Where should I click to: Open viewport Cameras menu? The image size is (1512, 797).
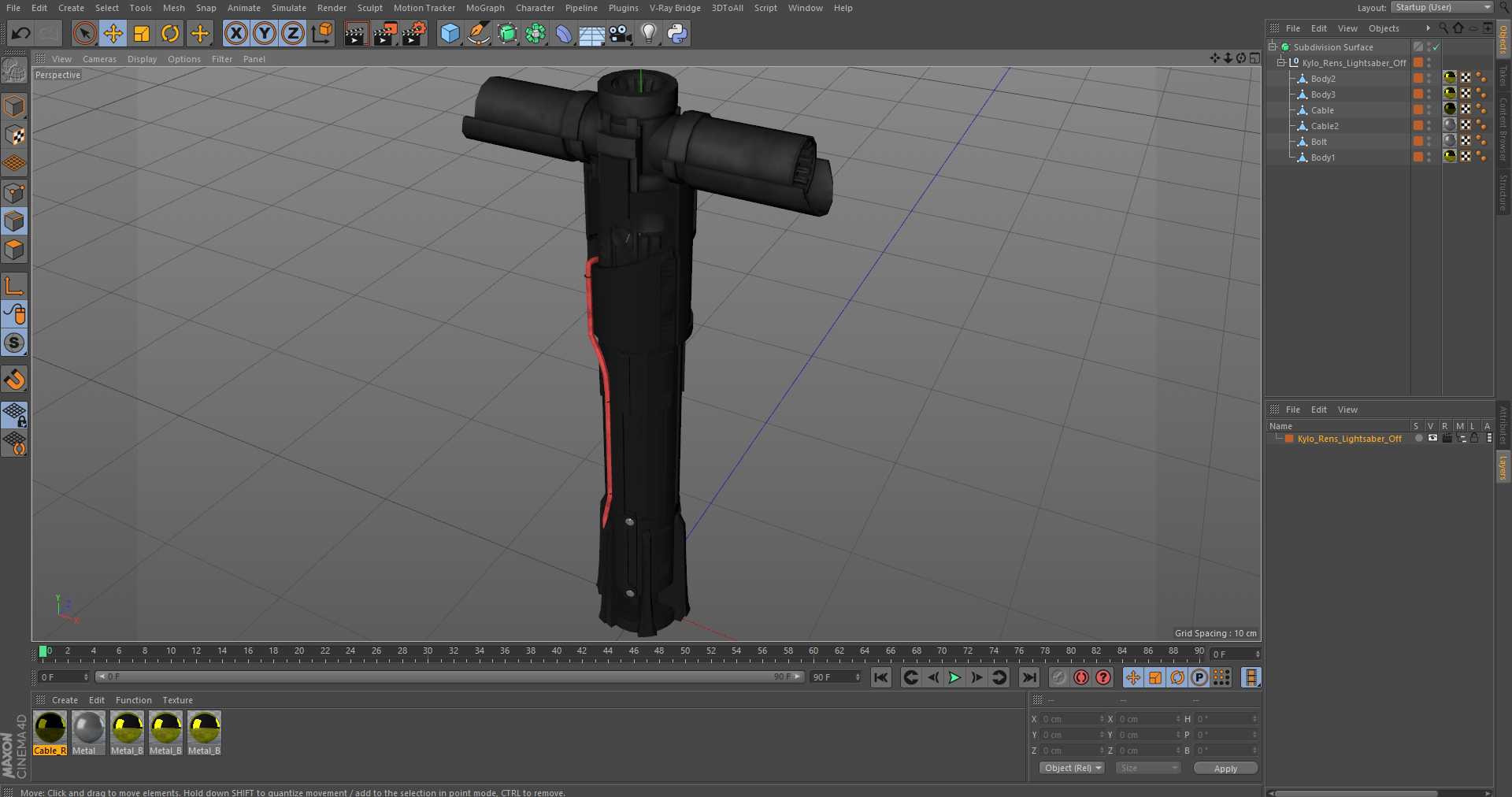pos(99,59)
